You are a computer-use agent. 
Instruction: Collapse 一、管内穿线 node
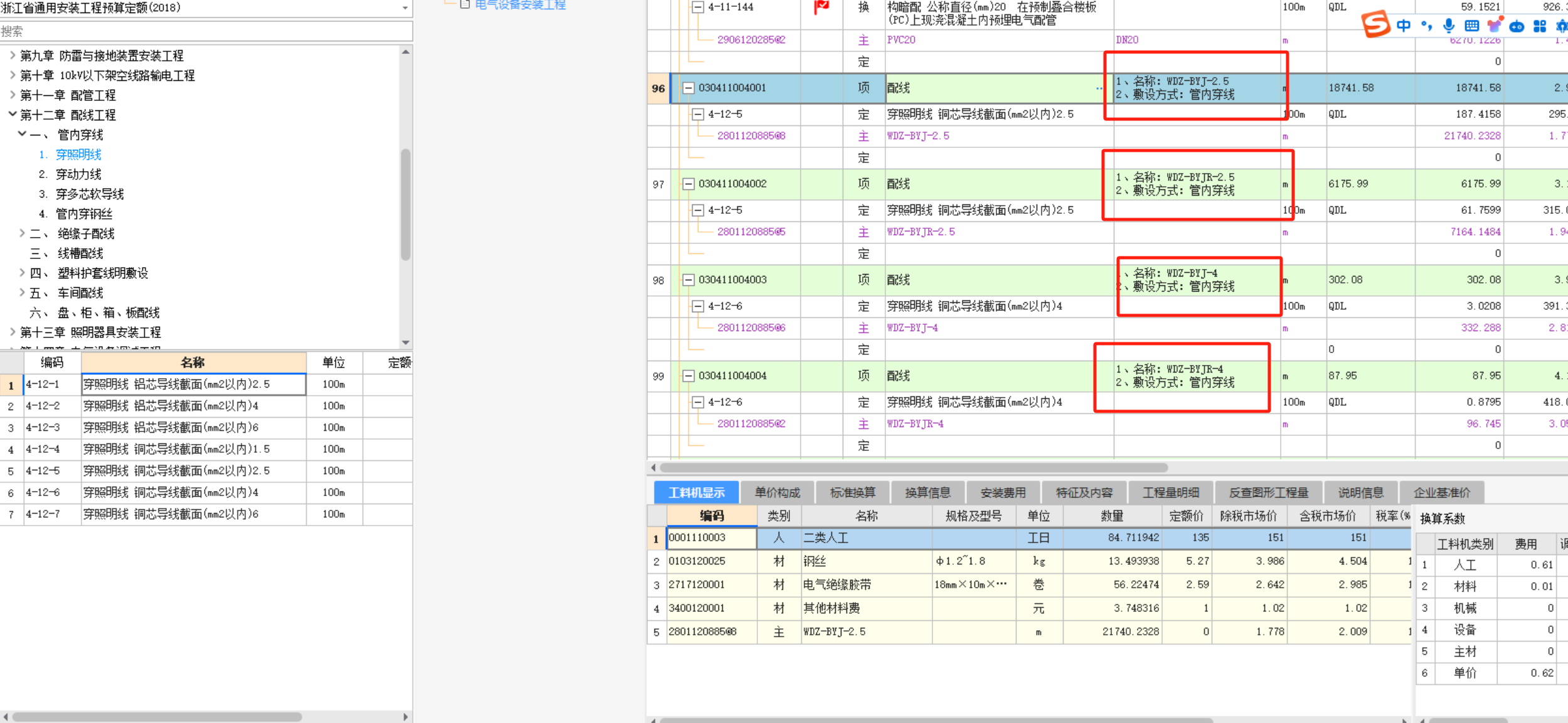coord(22,134)
